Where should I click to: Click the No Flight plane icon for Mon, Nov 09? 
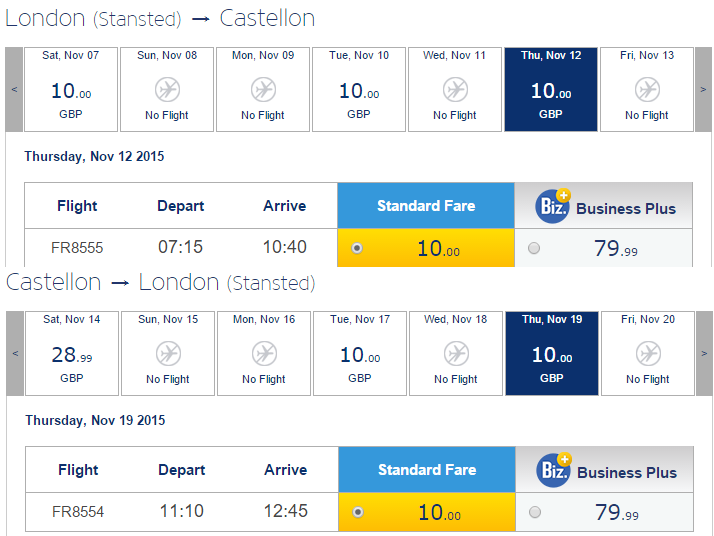(263, 90)
